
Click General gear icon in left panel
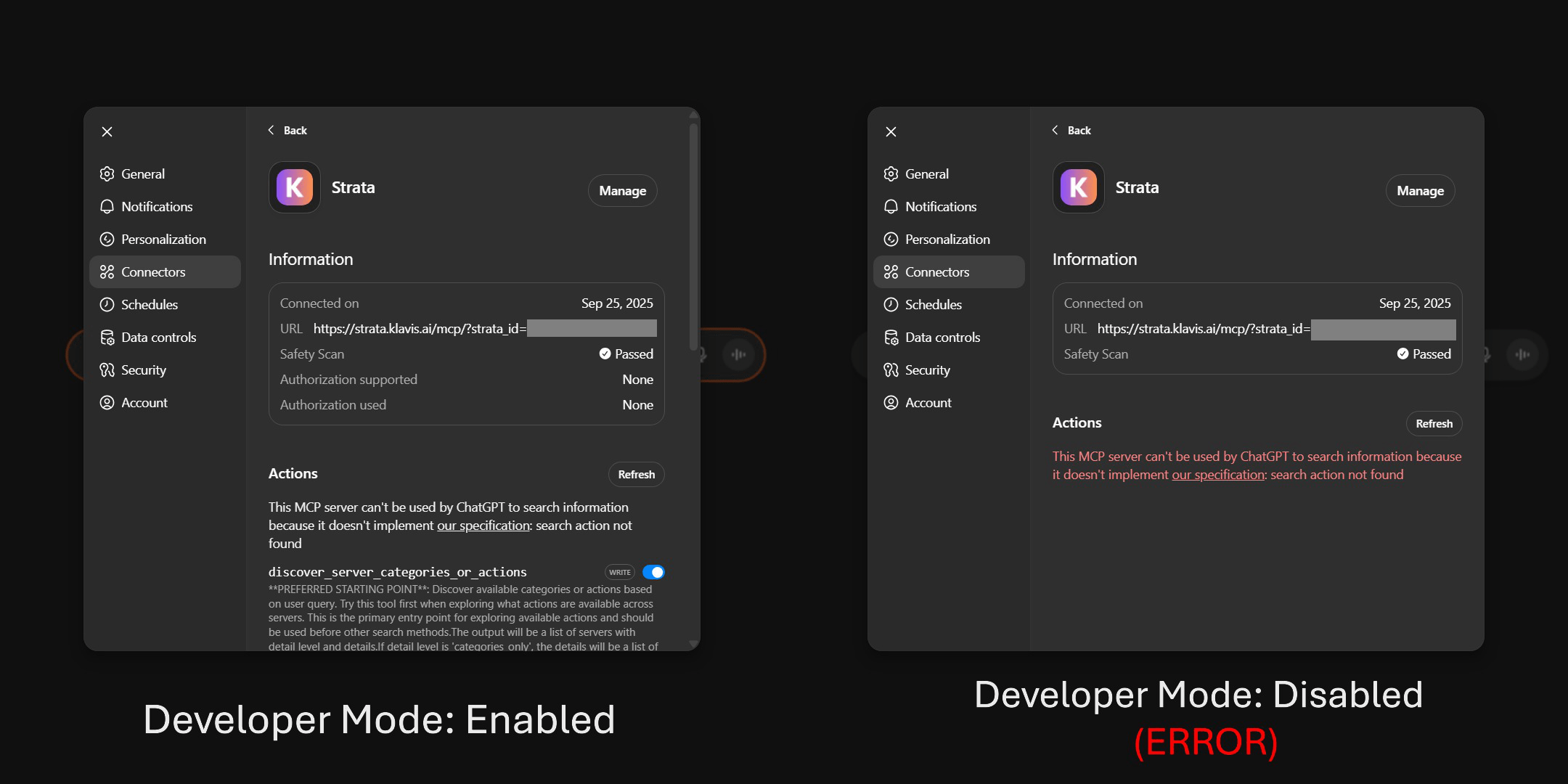tap(107, 174)
